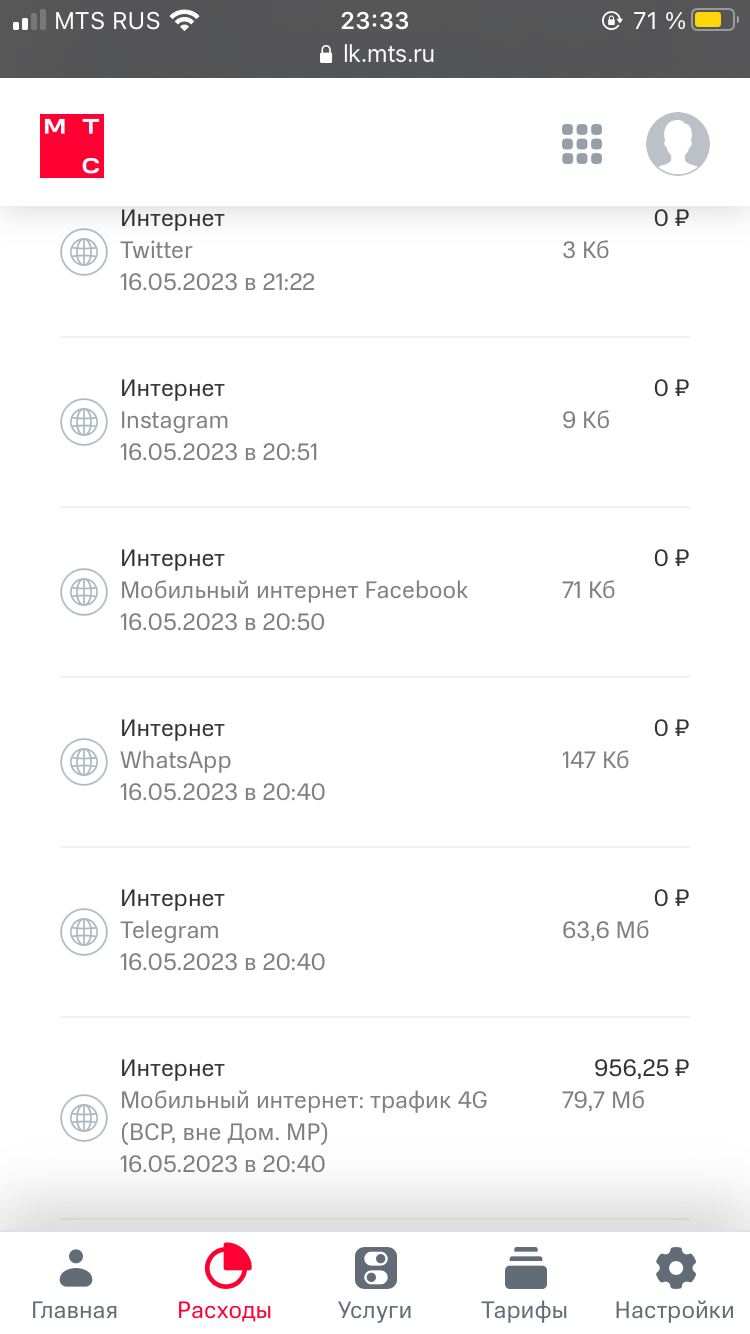
Task: Open the user profile avatar
Action: 677,144
